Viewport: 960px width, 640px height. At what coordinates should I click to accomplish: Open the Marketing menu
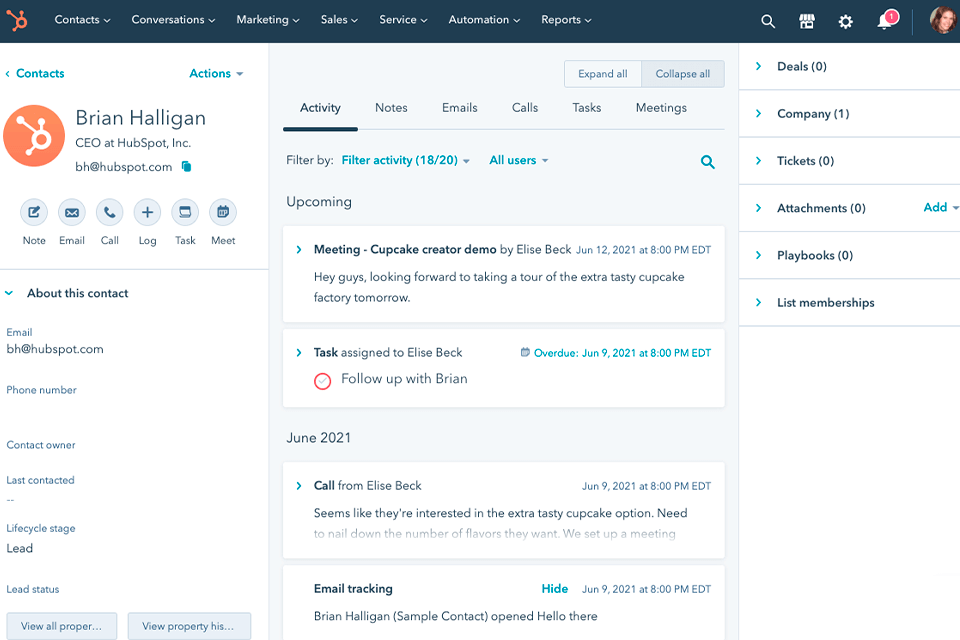coord(268,20)
